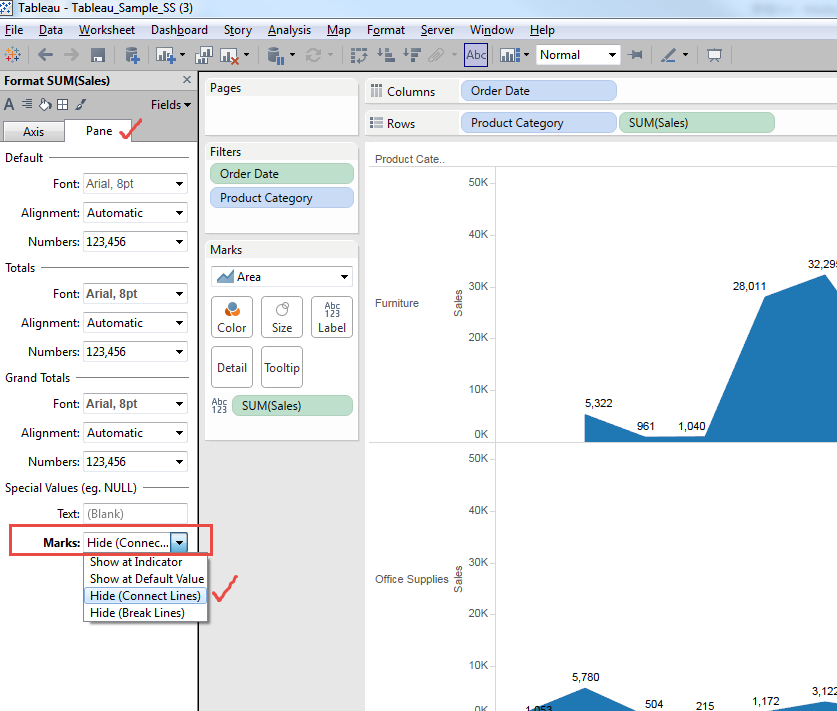Click the Label button on Marks card
Screen dimensions: 837x711
click(332, 317)
